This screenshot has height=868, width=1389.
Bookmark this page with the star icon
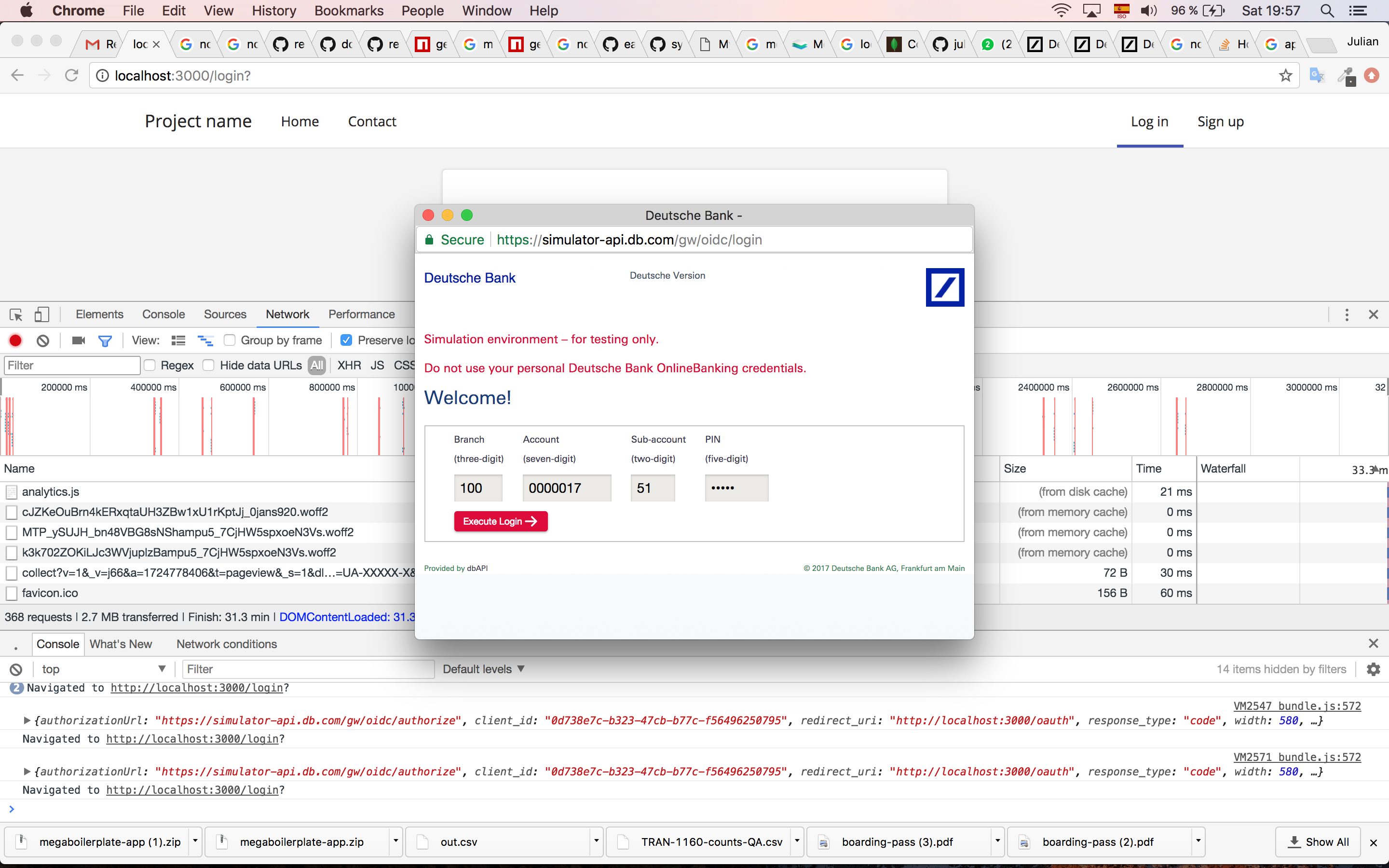1285,76
